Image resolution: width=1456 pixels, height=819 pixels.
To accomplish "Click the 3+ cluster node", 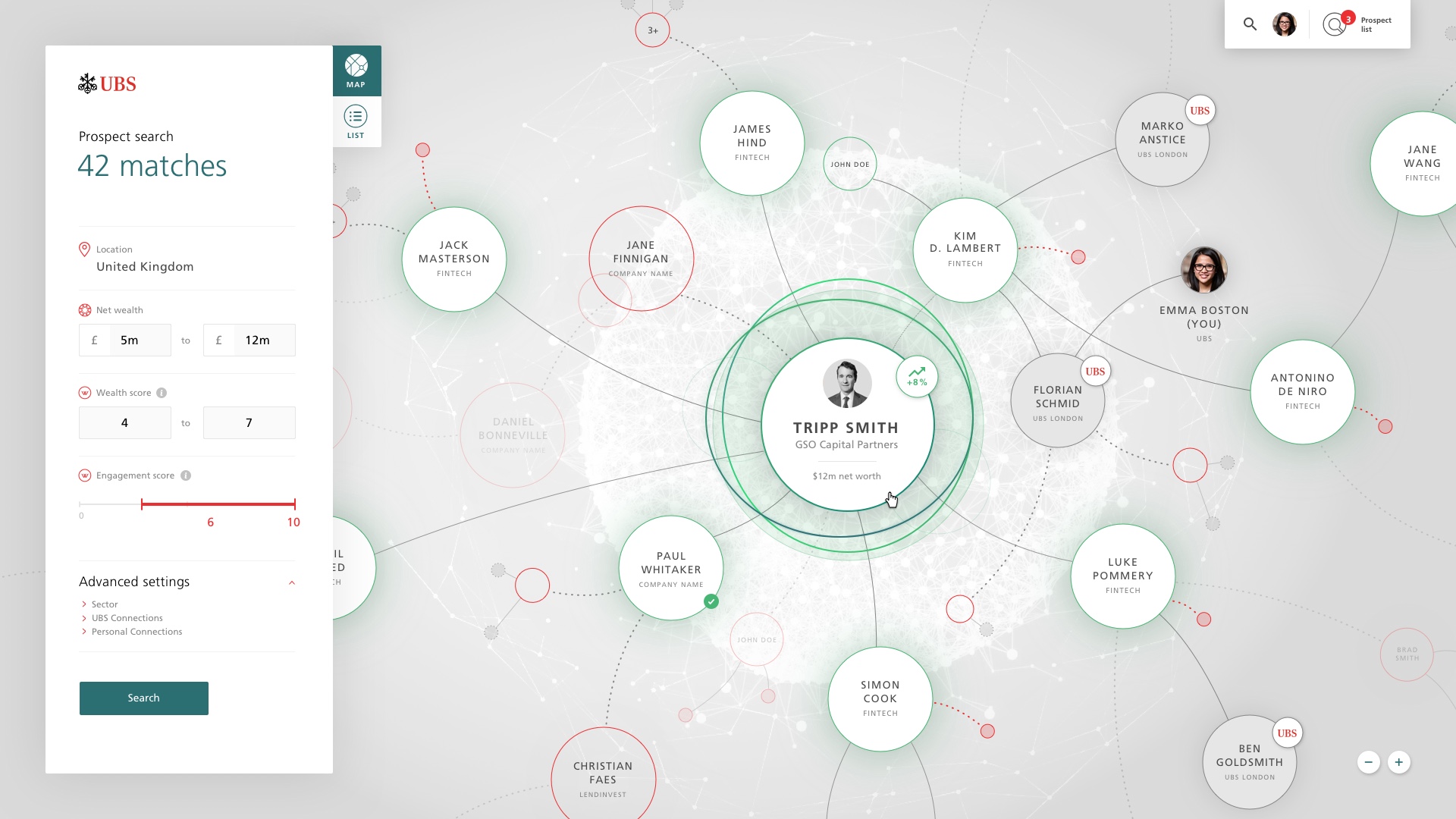I will click(652, 30).
